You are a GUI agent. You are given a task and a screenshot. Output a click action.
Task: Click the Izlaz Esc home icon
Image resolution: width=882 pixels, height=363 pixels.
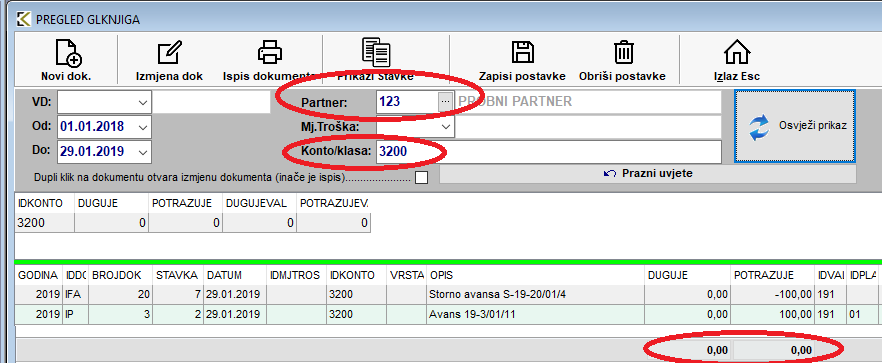click(736, 53)
